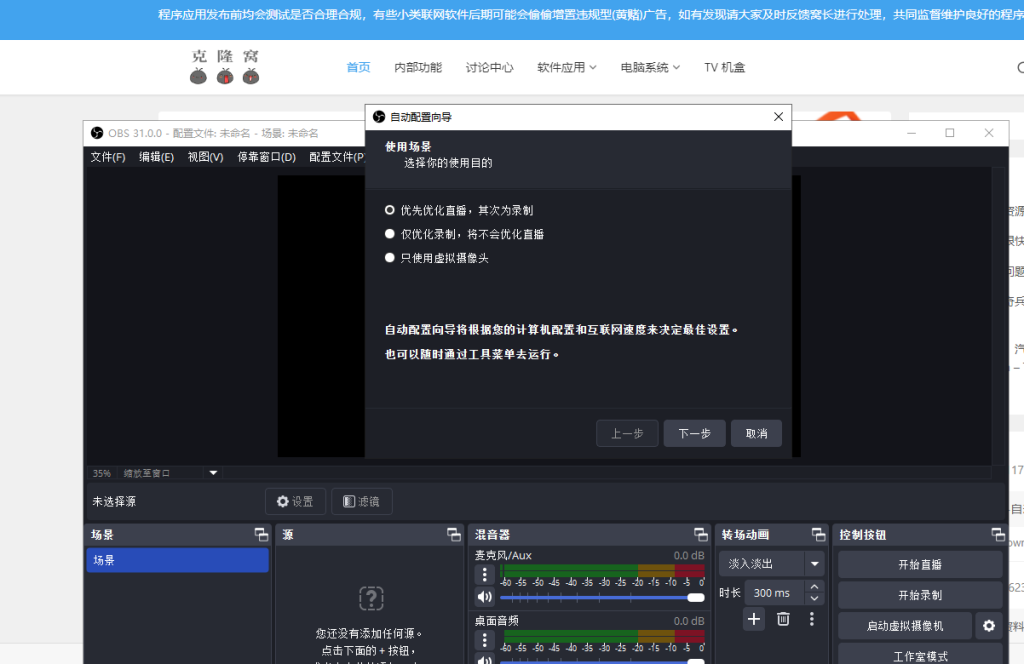Delete transition with trash icon
Viewport: 1024px width, 664px height.
[x=783, y=618]
